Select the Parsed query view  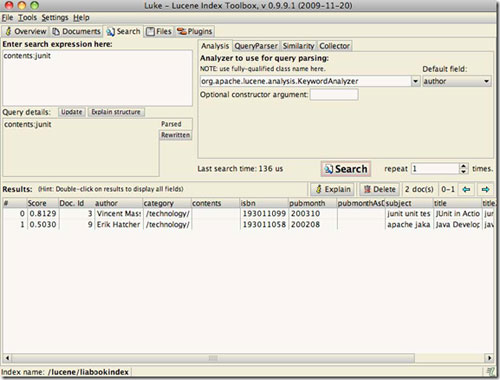click(175, 124)
